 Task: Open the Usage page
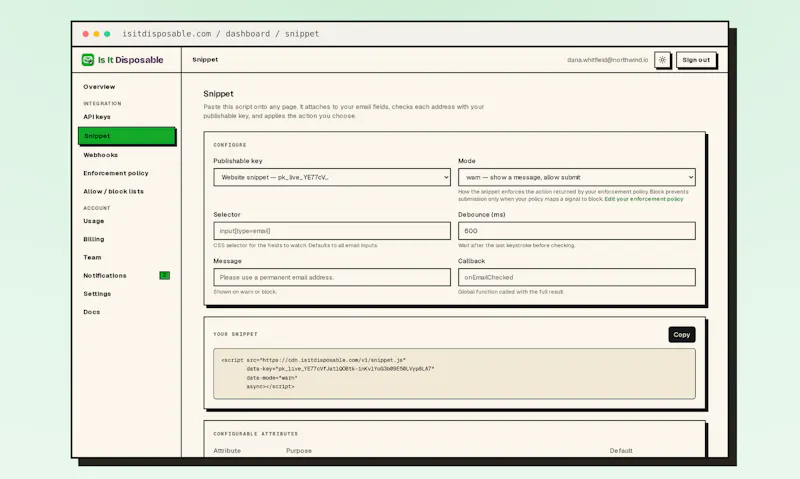coord(94,221)
